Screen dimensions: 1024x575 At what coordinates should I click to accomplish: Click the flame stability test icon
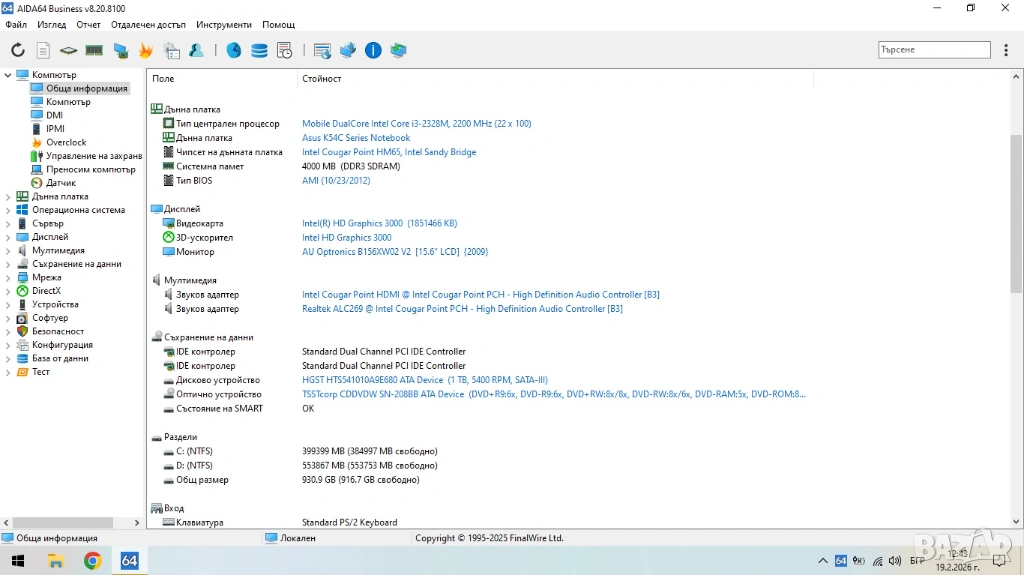146,50
